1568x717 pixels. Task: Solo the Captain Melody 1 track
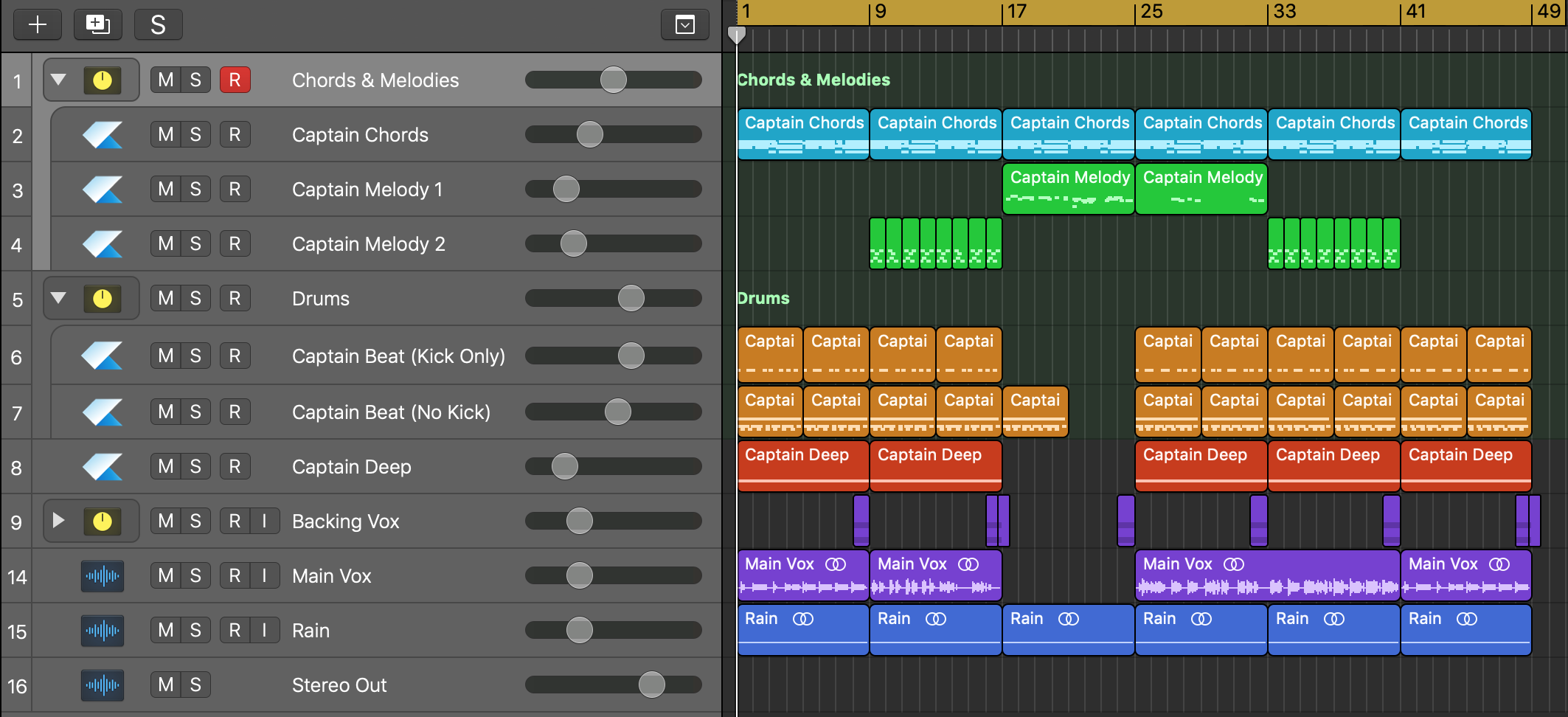pos(195,189)
